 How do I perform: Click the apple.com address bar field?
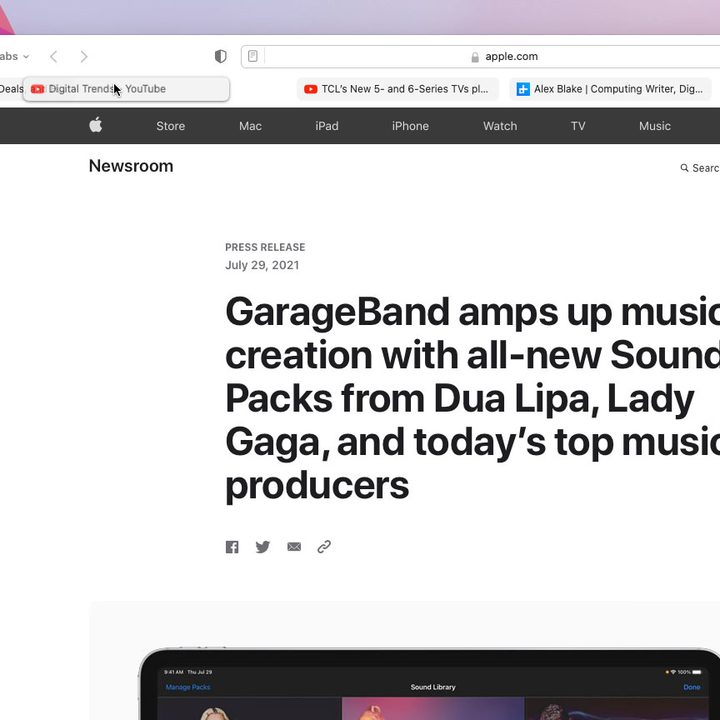[x=480, y=56]
